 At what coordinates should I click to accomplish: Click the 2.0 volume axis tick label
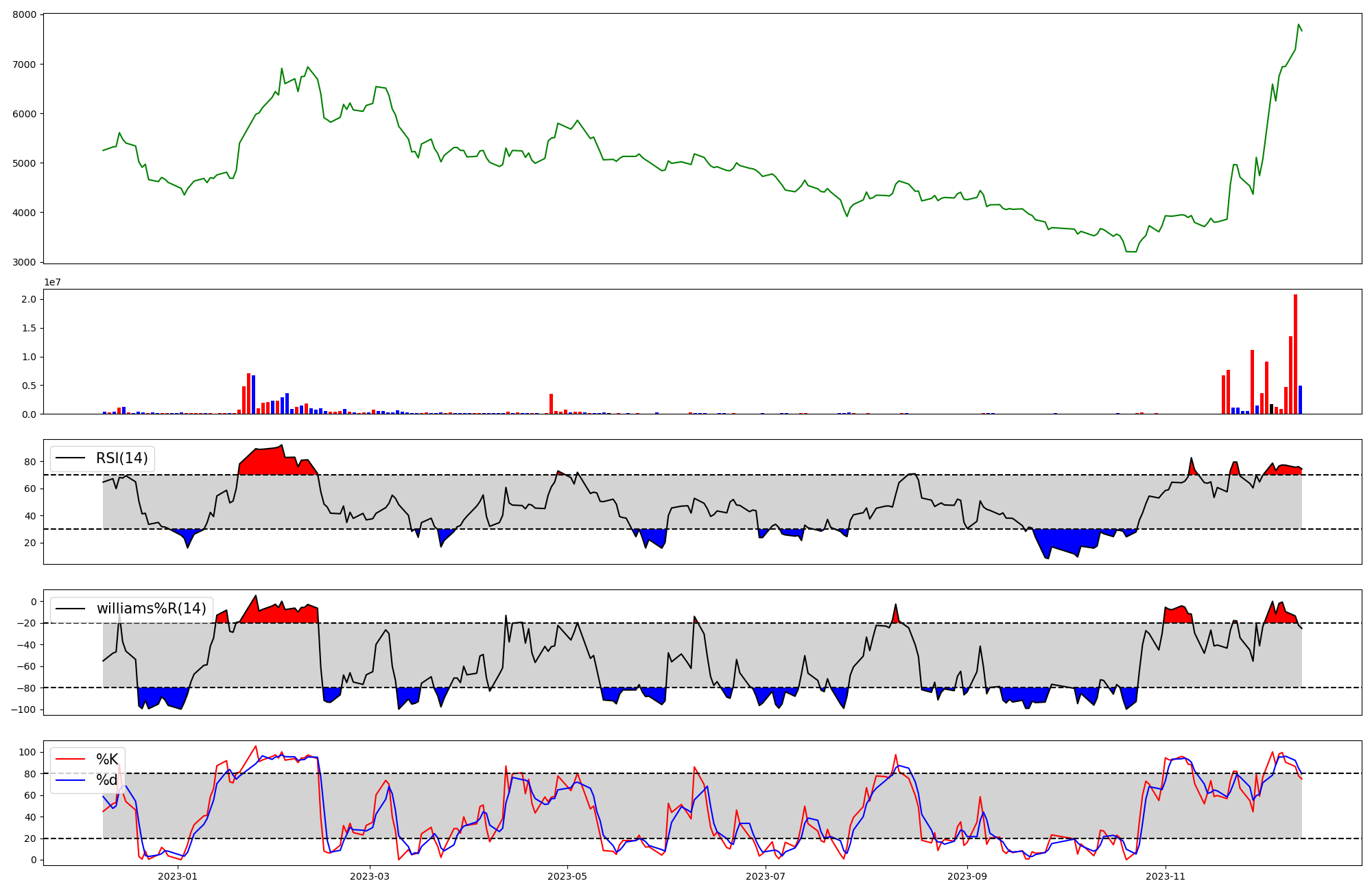(x=29, y=299)
